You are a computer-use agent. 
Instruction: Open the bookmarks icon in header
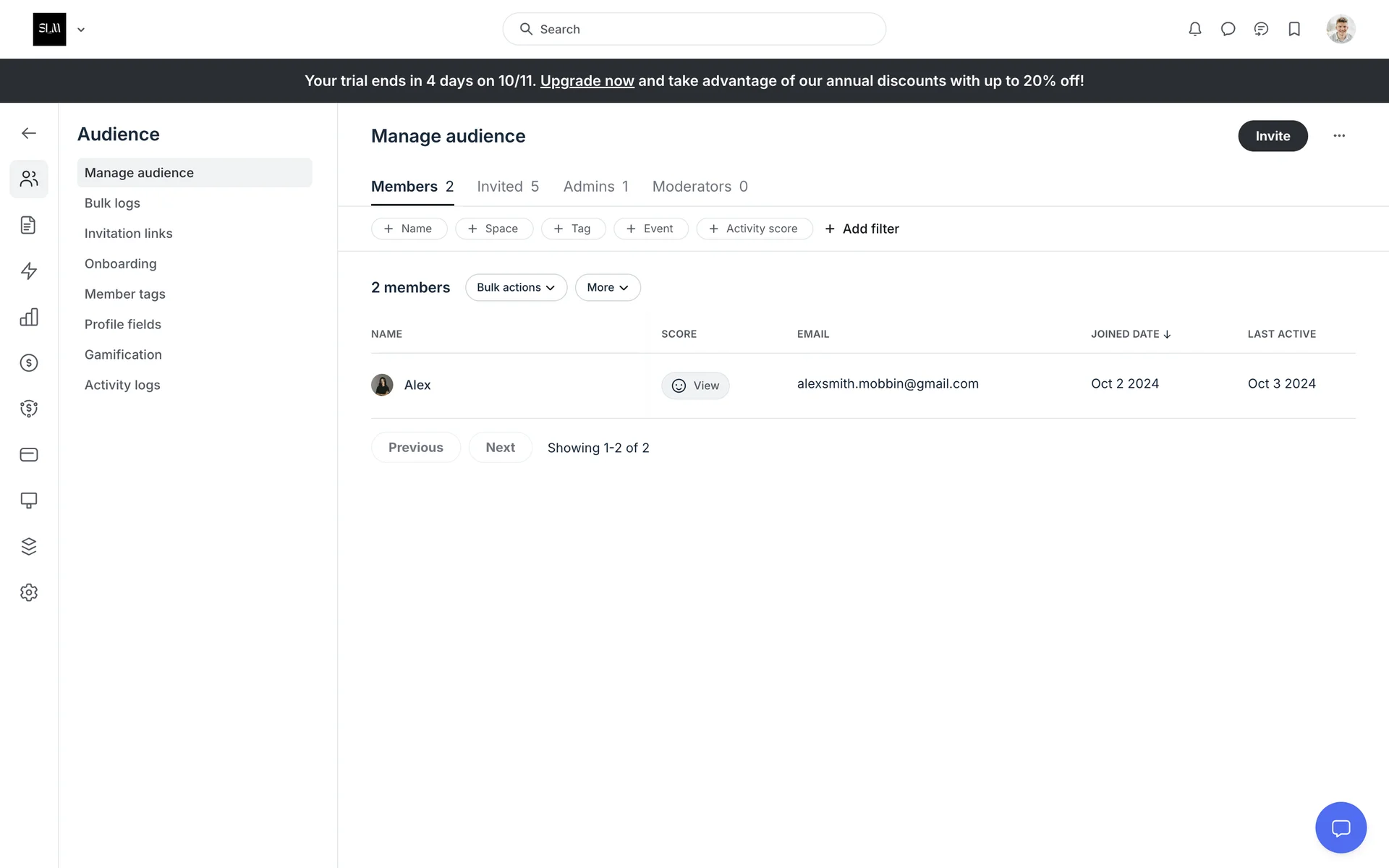1294,29
